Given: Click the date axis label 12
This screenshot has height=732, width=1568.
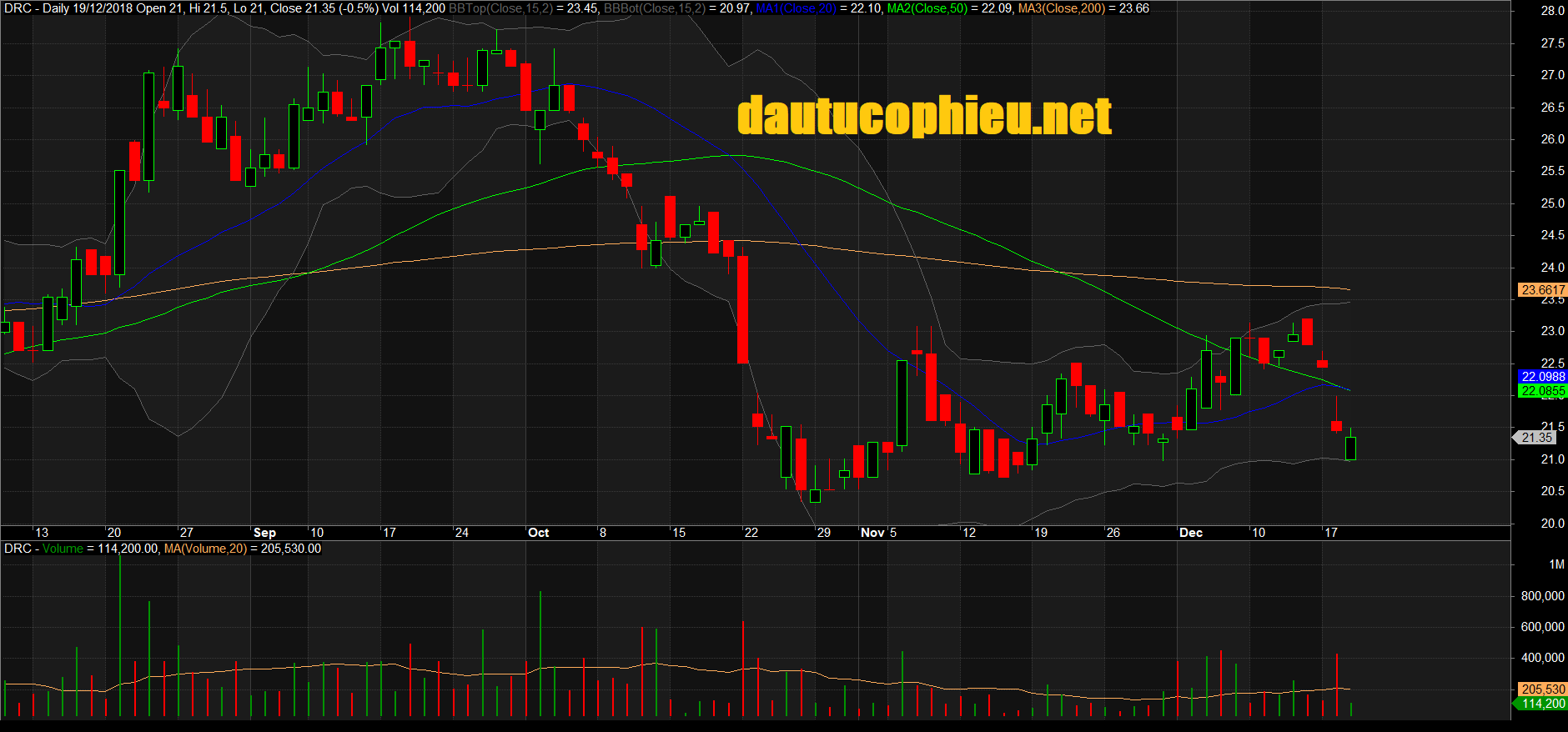Looking at the screenshot, I should 968,533.
